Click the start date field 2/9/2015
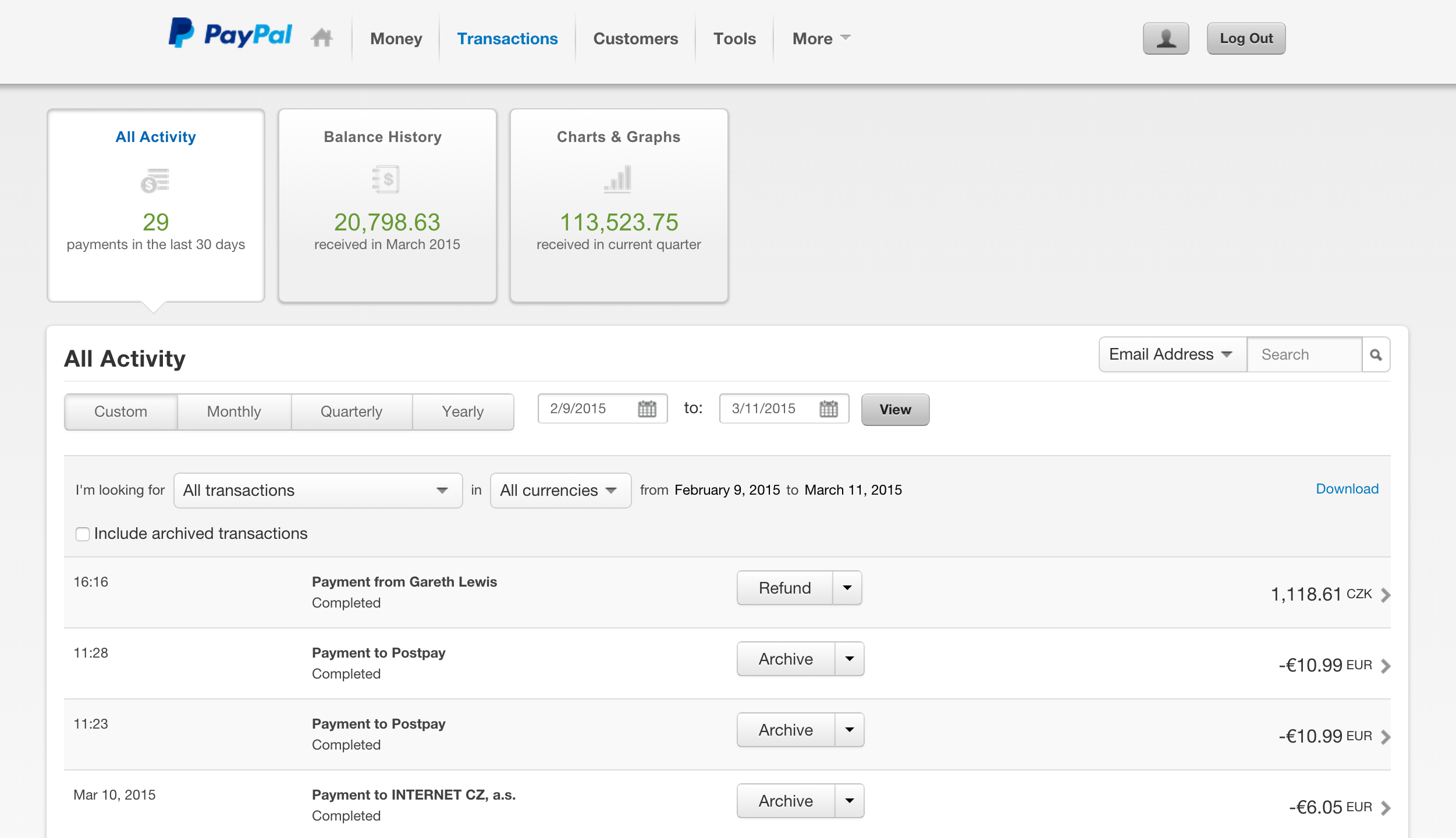 pyautogui.click(x=602, y=409)
